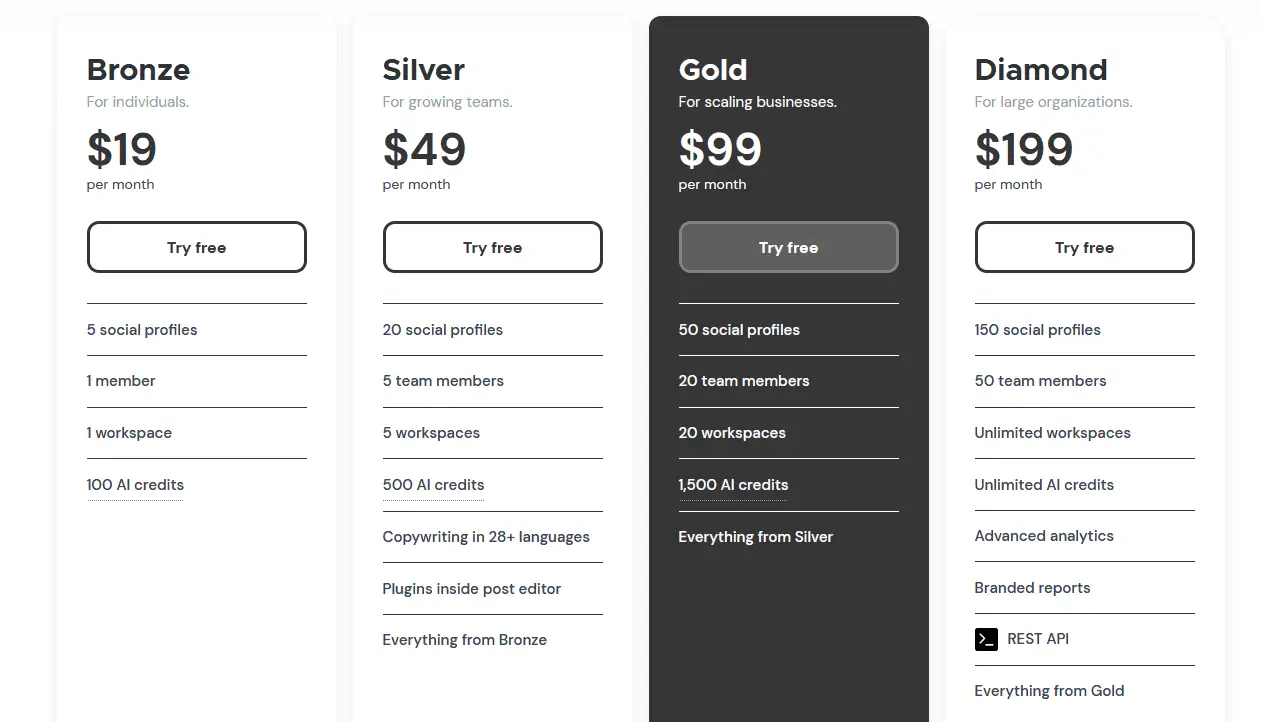Start the Gold plan free trial
Viewport: 1261px width, 722px height.
[788, 247]
